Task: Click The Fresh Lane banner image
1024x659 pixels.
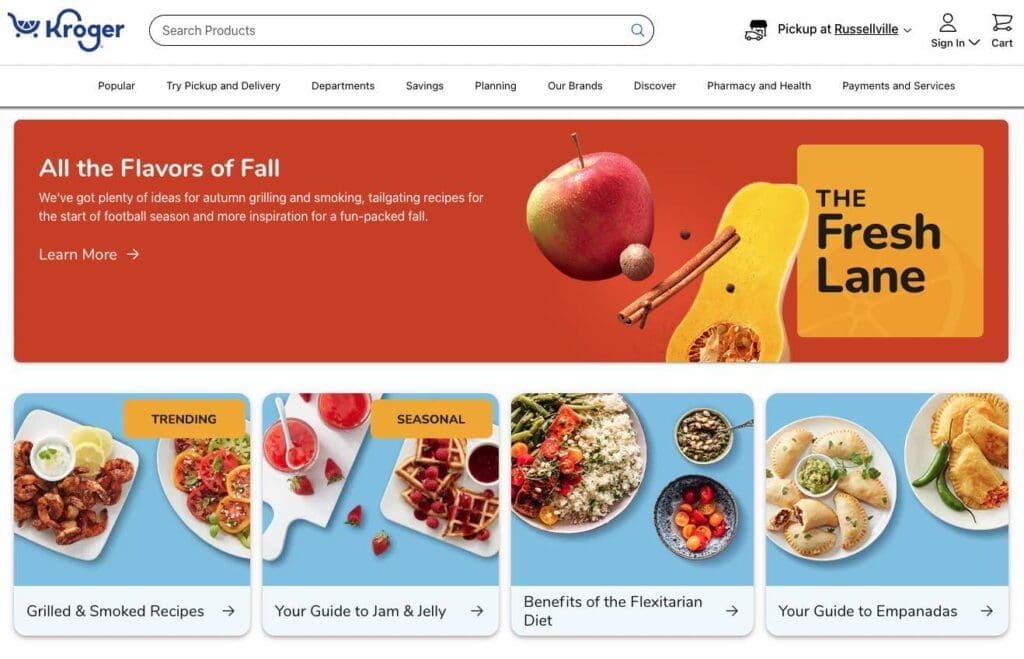Action: coord(890,240)
